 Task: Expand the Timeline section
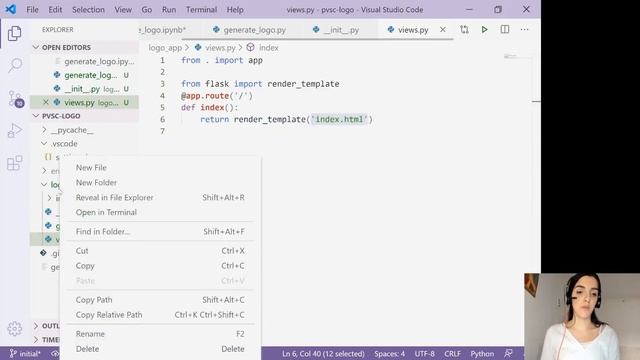pos(46,340)
